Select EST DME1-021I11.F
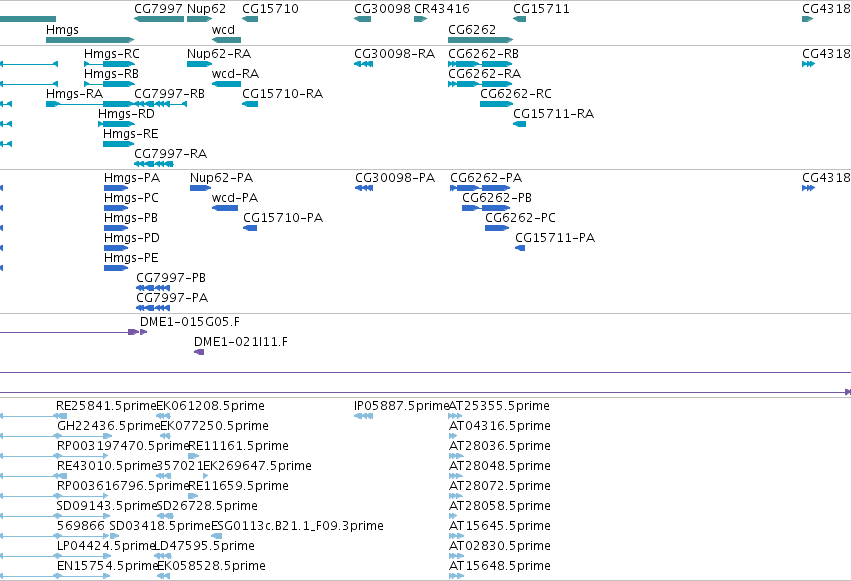Screen dimensions: 851x581 pos(241,342)
